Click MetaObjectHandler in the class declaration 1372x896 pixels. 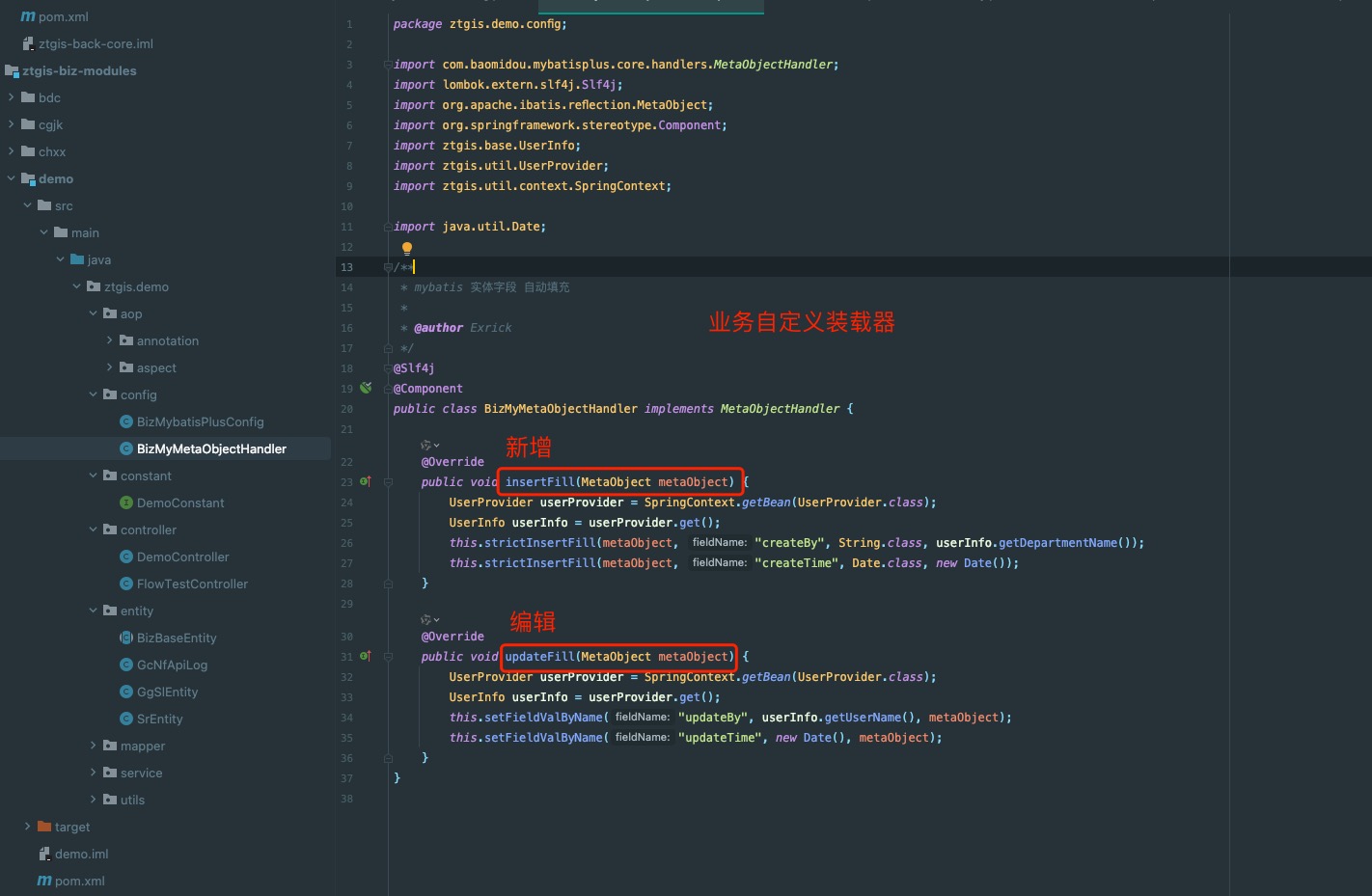[780, 409]
